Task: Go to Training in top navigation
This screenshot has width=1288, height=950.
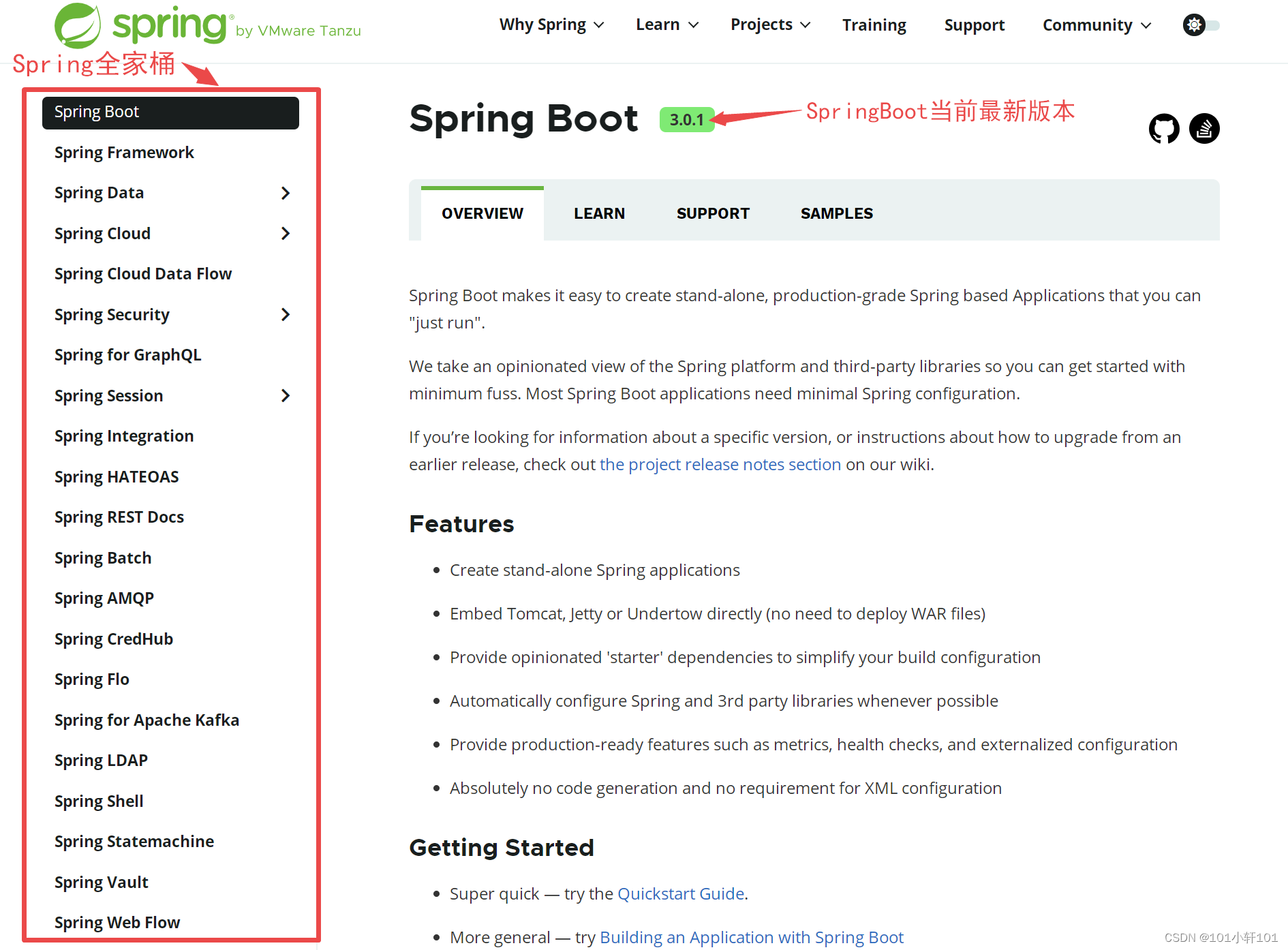Action: (x=874, y=25)
